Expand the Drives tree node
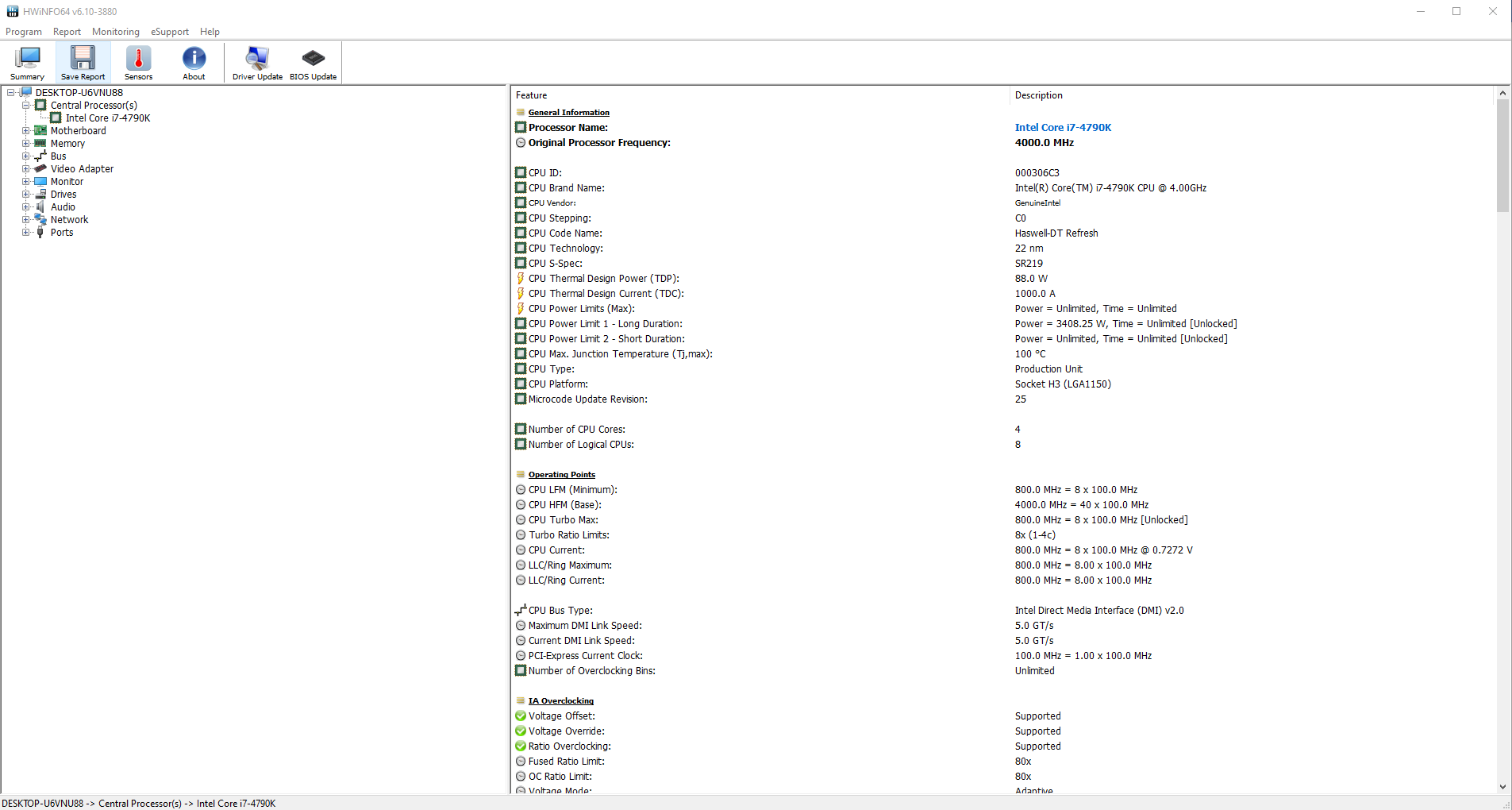Screen dimensions: 1512x810 [25, 195]
